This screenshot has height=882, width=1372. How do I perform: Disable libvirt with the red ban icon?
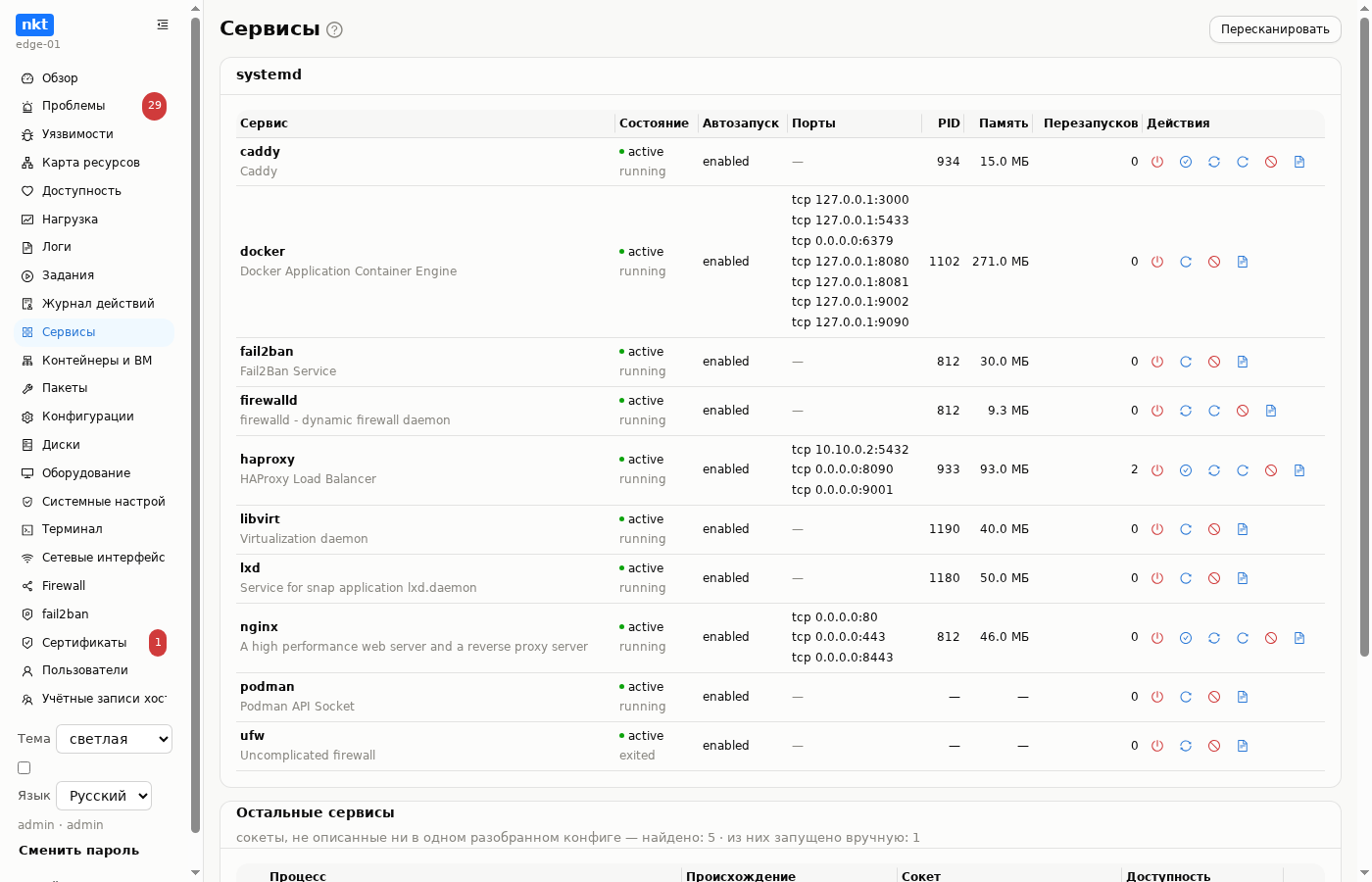click(1214, 529)
